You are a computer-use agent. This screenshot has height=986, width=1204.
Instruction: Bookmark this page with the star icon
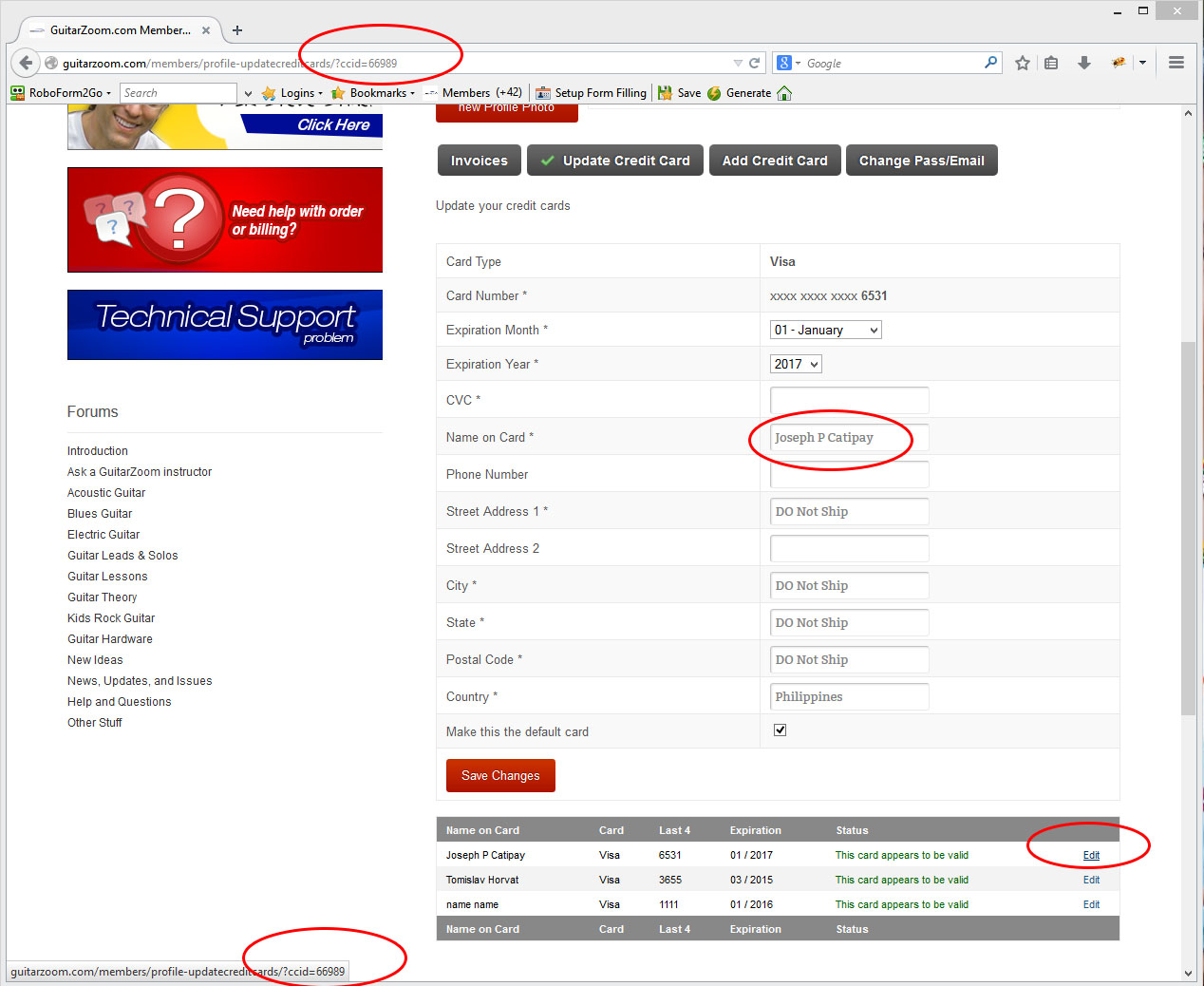(1023, 63)
